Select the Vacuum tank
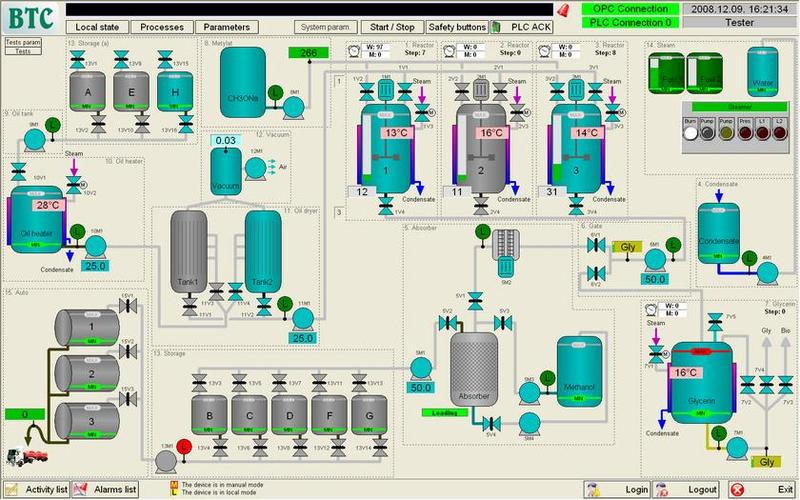Screen dimensions: 800x500 (x=232, y=173)
